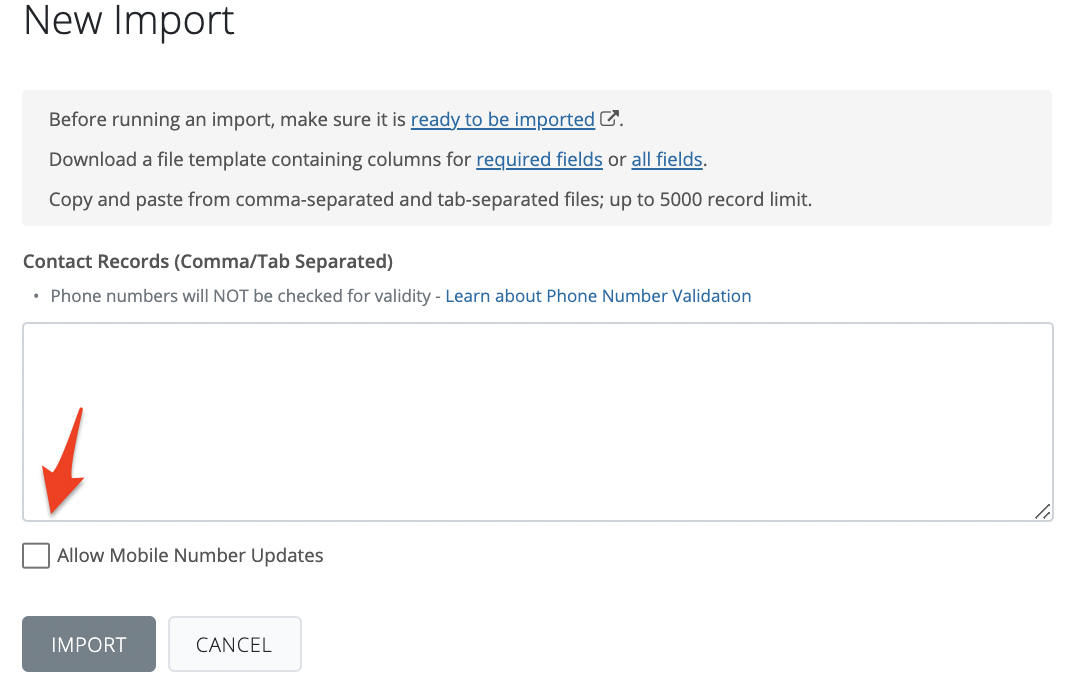Click the 'Contact Records (Comma/Tab Separated)' label
The height and width of the screenshot is (684, 1066).
[x=207, y=262]
